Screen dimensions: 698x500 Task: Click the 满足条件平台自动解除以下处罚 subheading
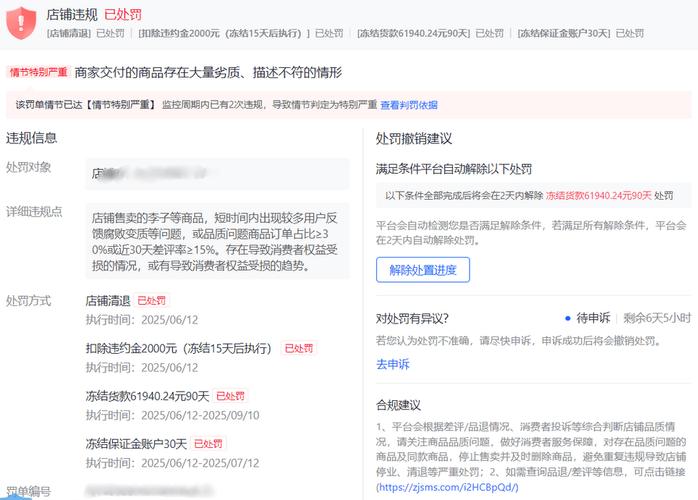pos(454,169)
